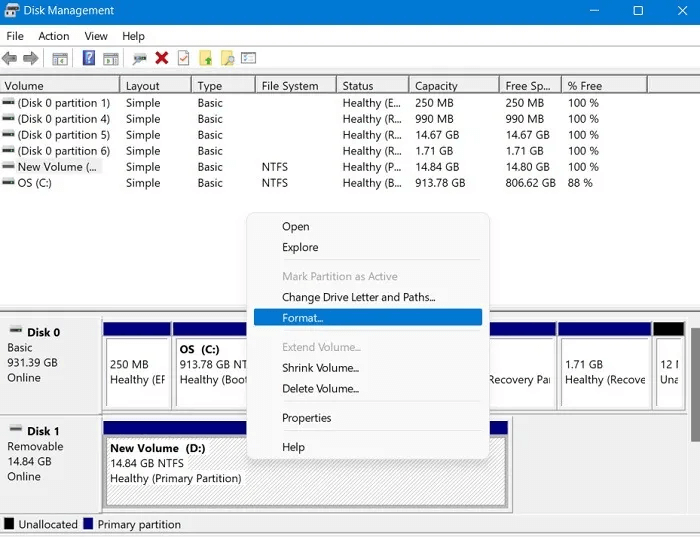
Task: Choose Explore from the context menu
Action: pos(368,247)
